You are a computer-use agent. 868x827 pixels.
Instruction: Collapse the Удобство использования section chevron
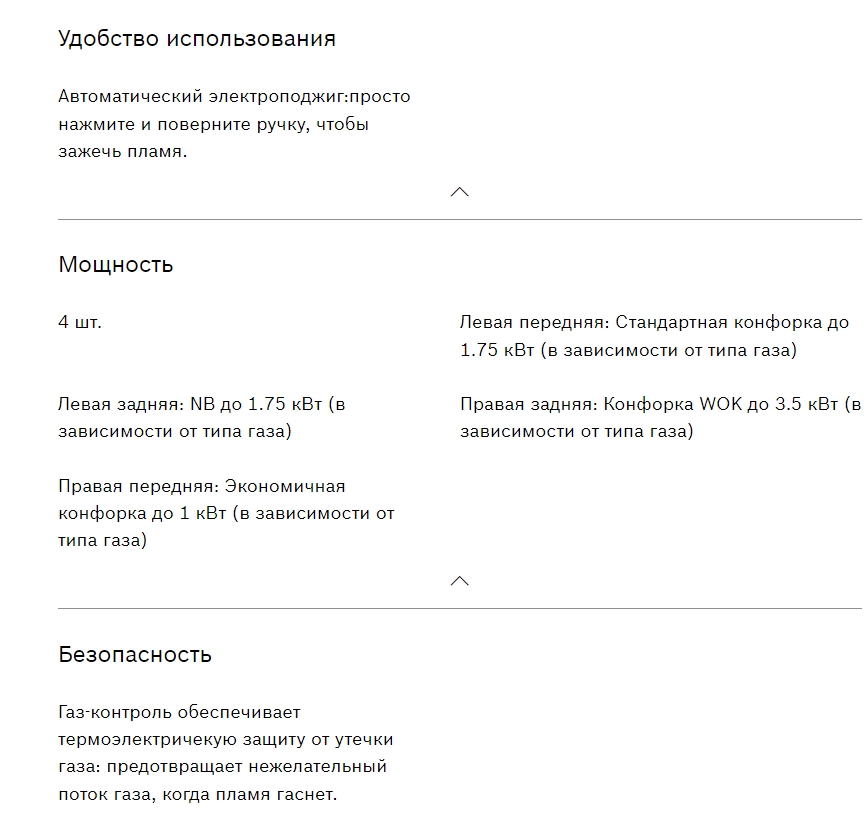pyautogui.click(x=460, y=192)
